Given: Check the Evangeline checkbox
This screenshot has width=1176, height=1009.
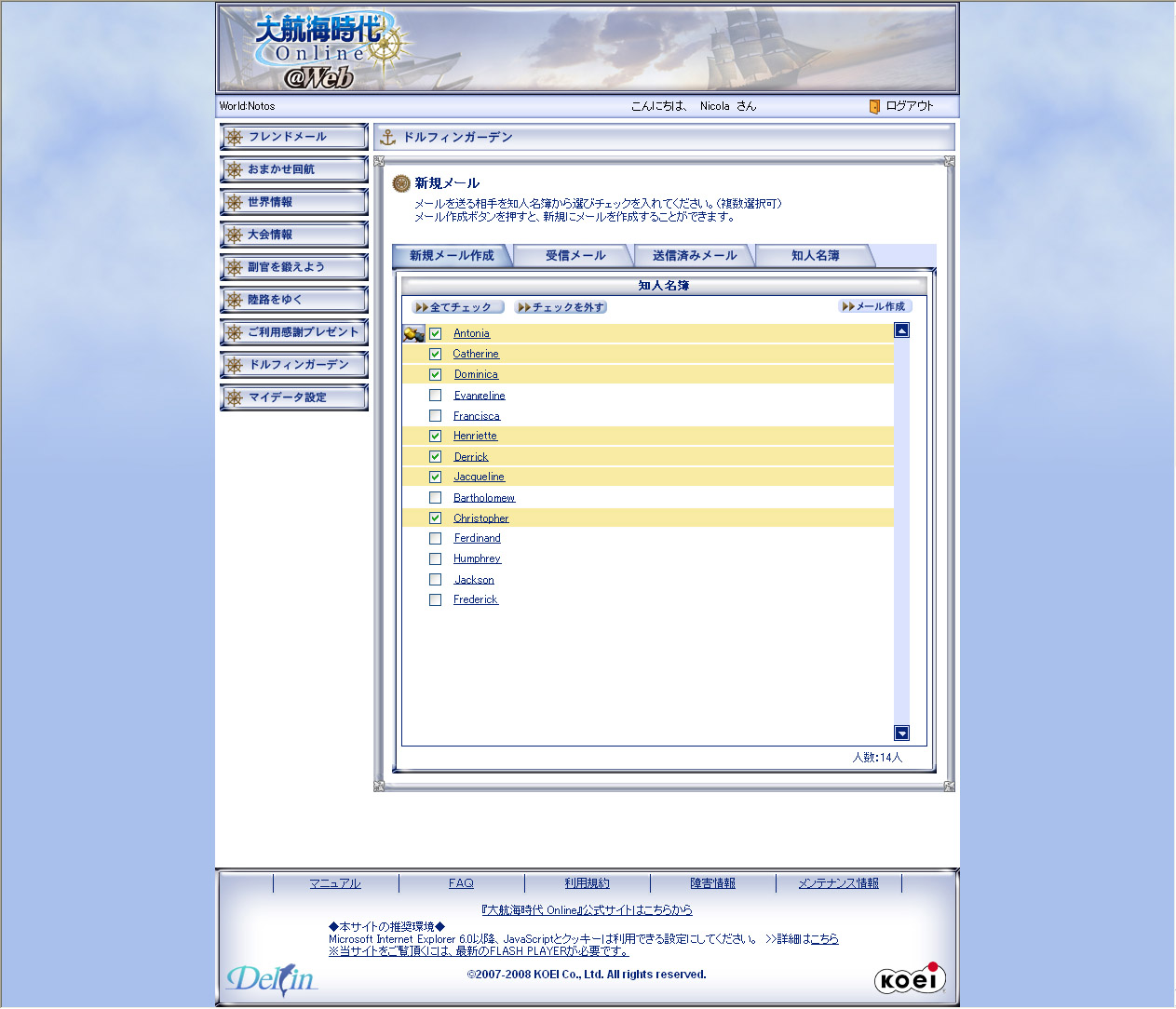Looking at the screenshot, I should tap(435, 396).
